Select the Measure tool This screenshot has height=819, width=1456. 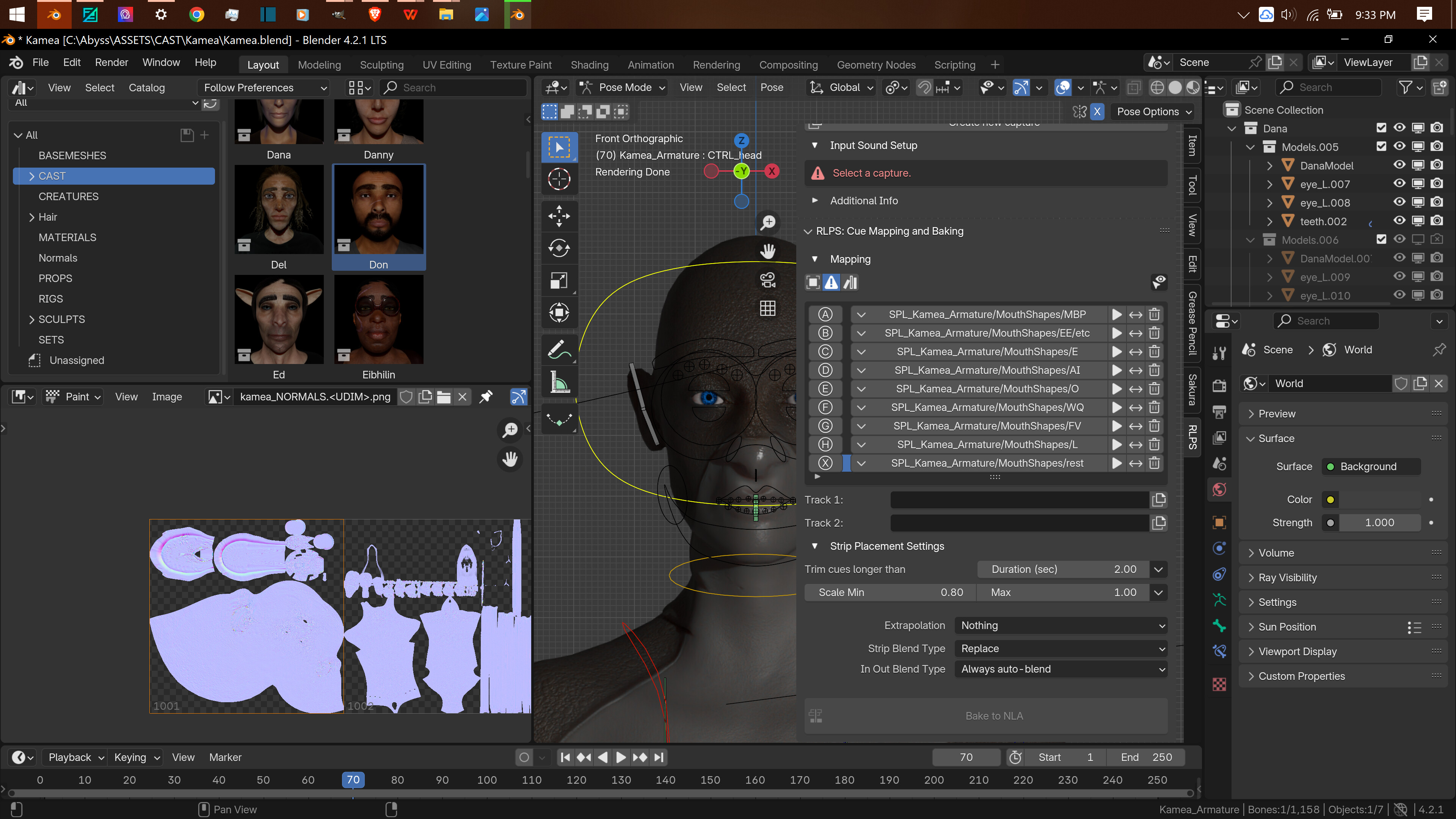coord(559,383)
